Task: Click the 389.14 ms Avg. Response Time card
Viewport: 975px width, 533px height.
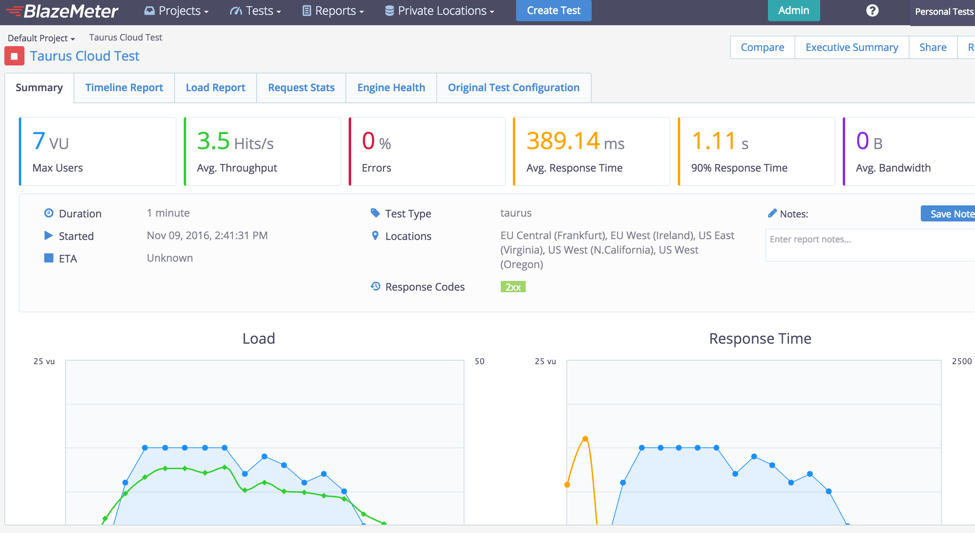Action: (x=591, y=151)
